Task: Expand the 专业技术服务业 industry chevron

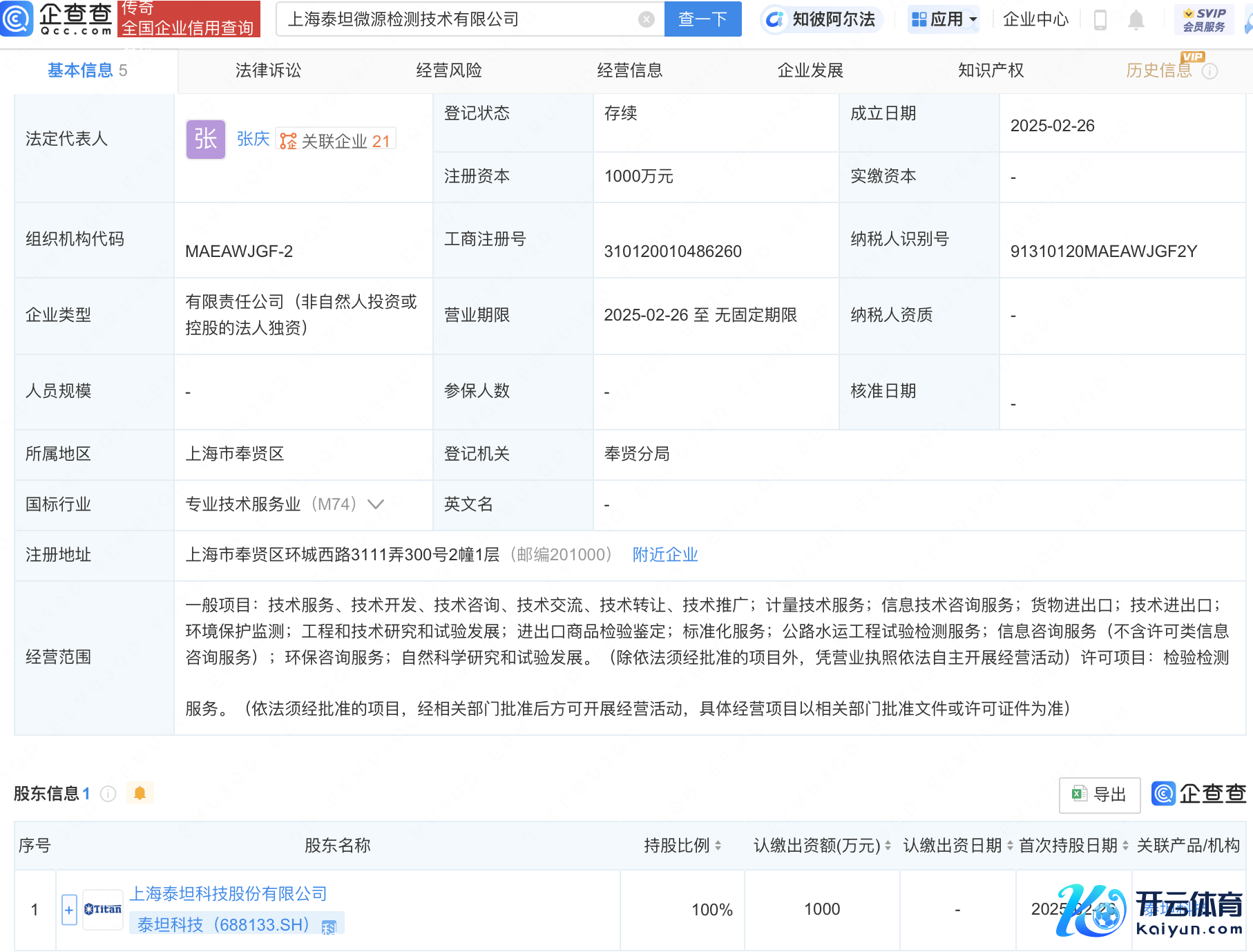Action: (x=376, y=504)
